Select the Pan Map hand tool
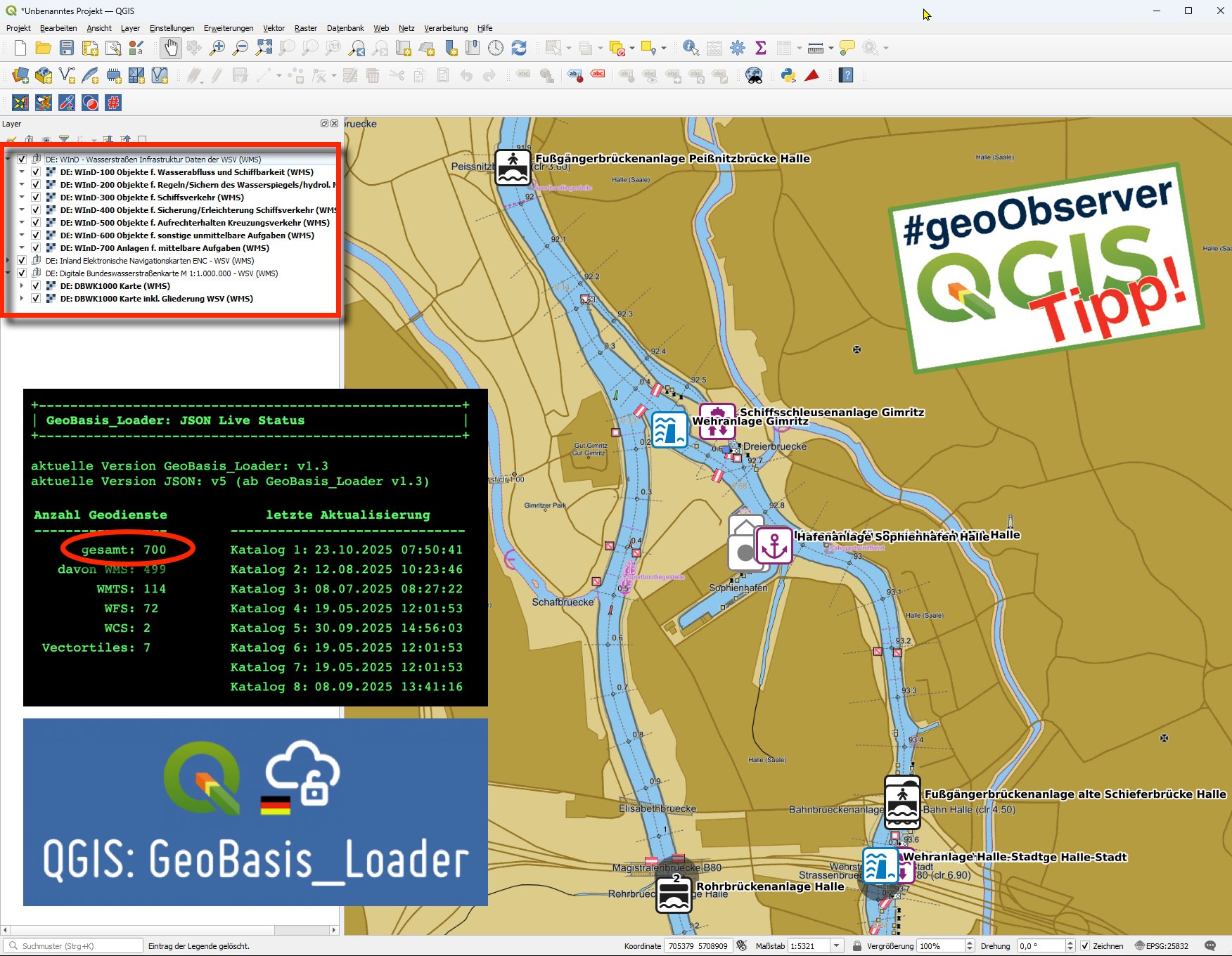Image resolution: width=1232 pixels, height=956 pixels. pos(171,48)
